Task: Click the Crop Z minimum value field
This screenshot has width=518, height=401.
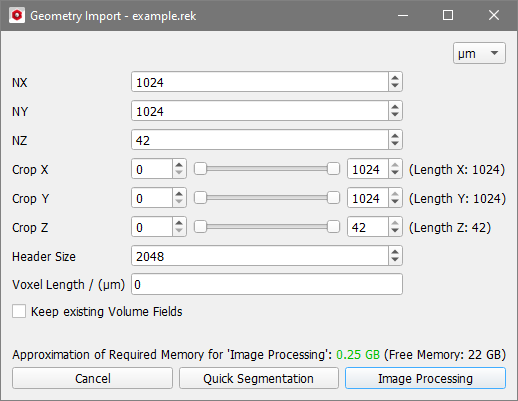Action: [x=152, y=227]
